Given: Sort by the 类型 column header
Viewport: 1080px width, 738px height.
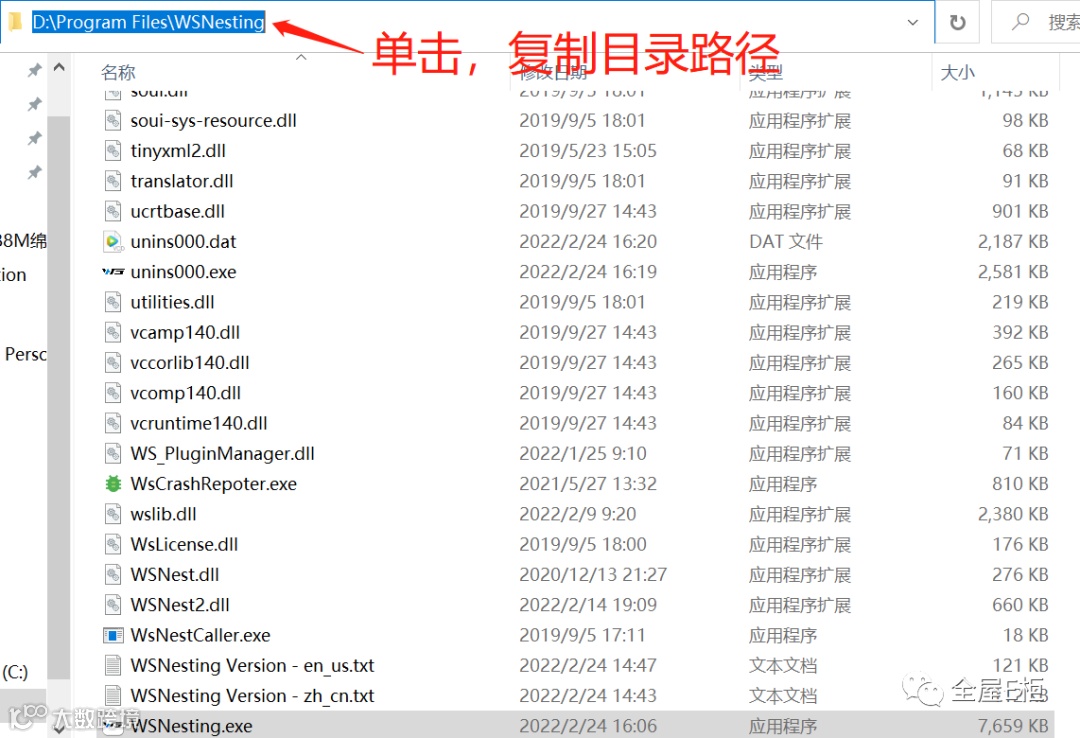Looking at the screenshot, I should pyautogui.click(x=766, y=72).
